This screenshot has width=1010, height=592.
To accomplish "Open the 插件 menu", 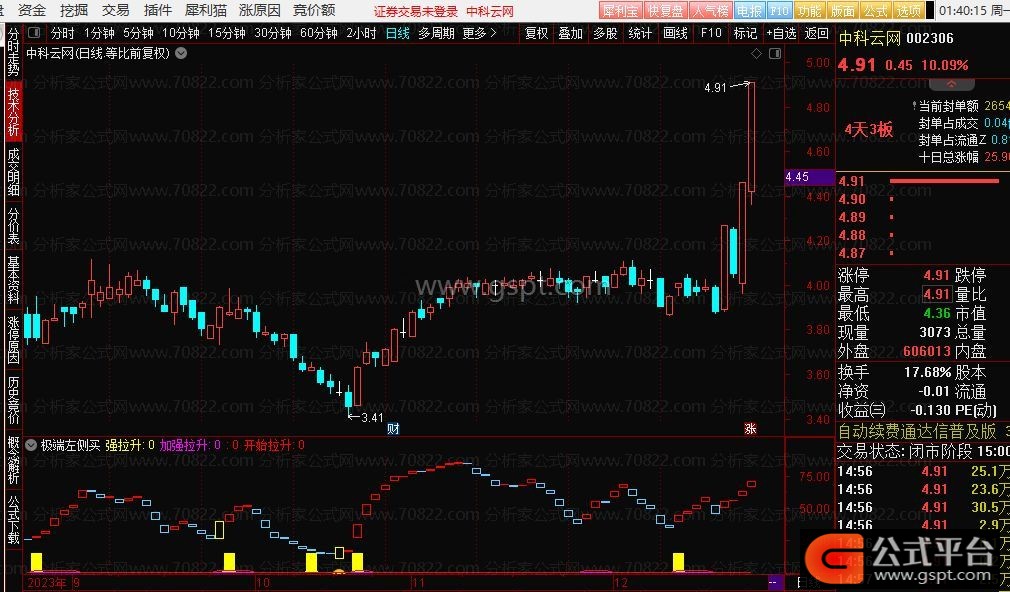I will pyautogui.click(x=158, y=10).
